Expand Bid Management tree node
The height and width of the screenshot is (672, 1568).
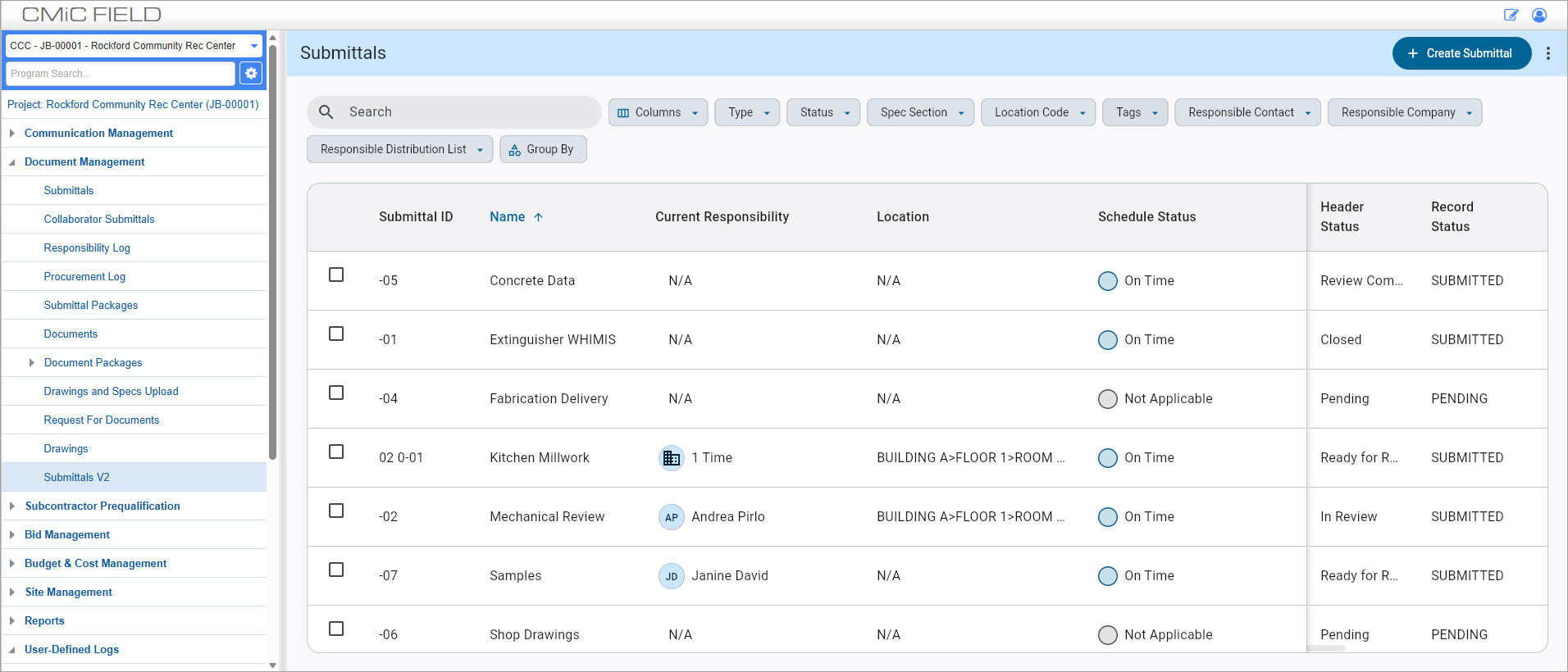coord(12,534)
